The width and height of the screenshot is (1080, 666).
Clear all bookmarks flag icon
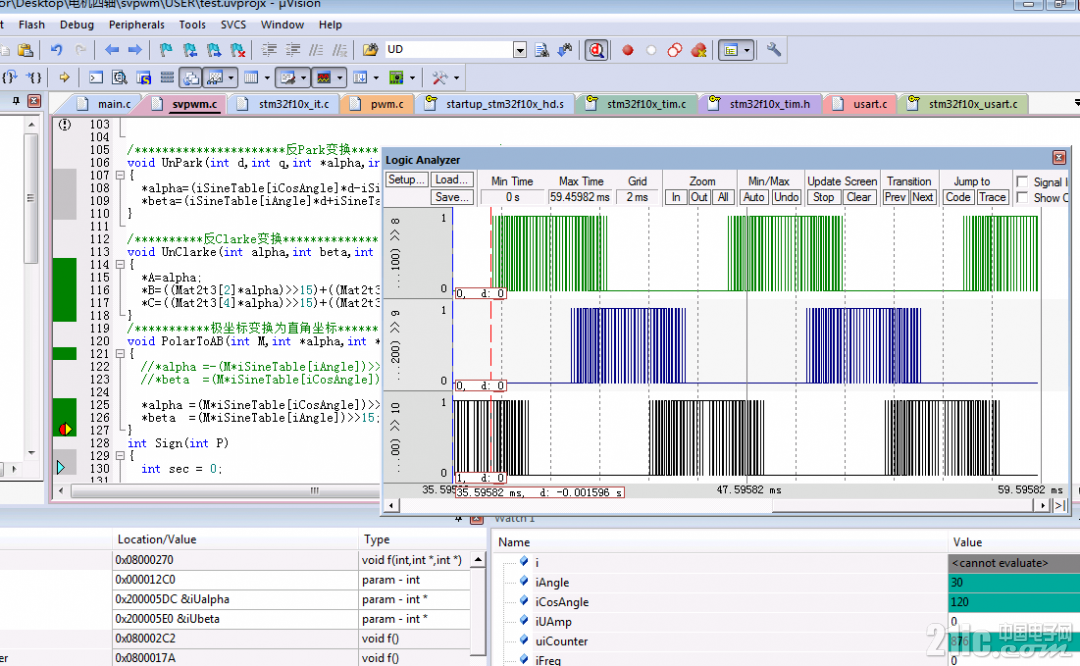point(238,50)
